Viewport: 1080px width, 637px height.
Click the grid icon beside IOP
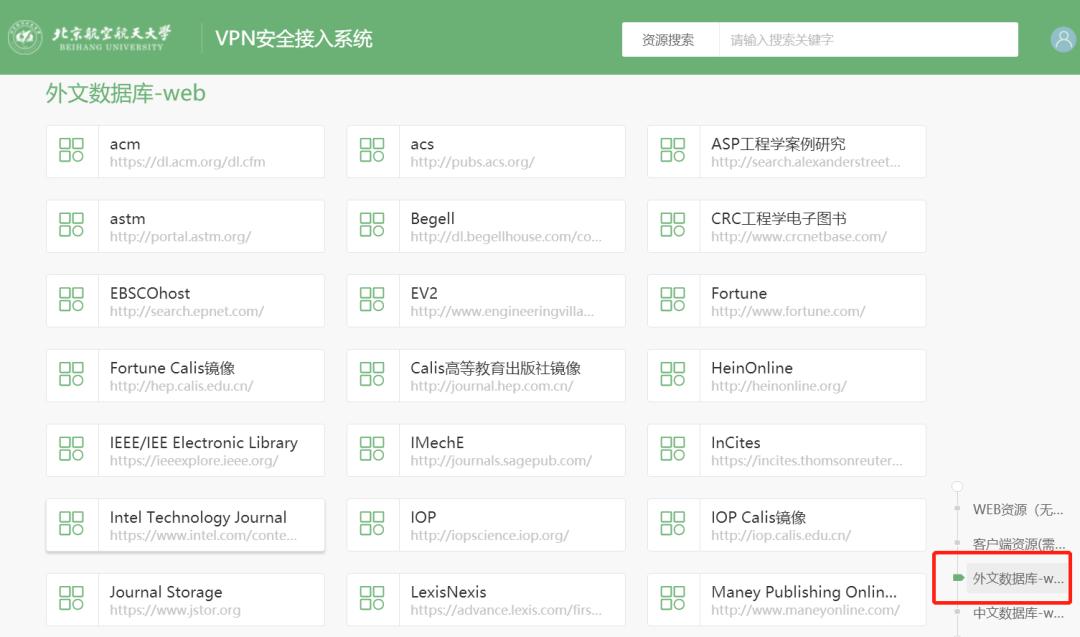pyautogui.click(x=371, y=524)
